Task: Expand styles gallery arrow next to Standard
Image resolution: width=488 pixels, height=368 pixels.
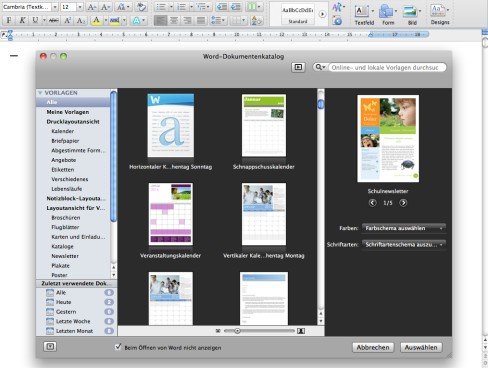Action: [x=322, y=14]
